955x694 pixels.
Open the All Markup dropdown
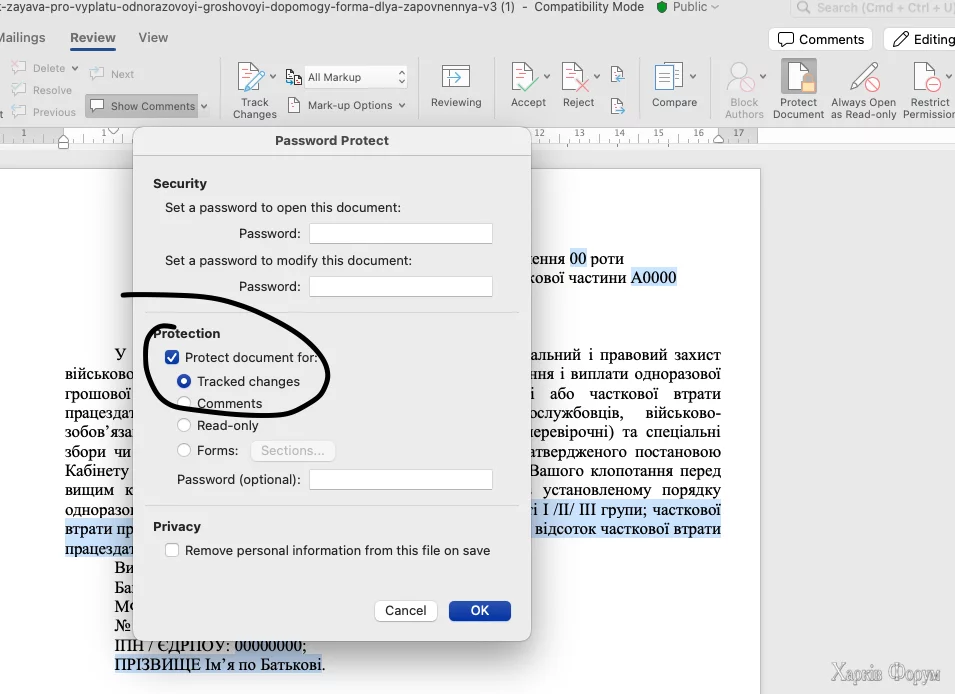[356, 77]
